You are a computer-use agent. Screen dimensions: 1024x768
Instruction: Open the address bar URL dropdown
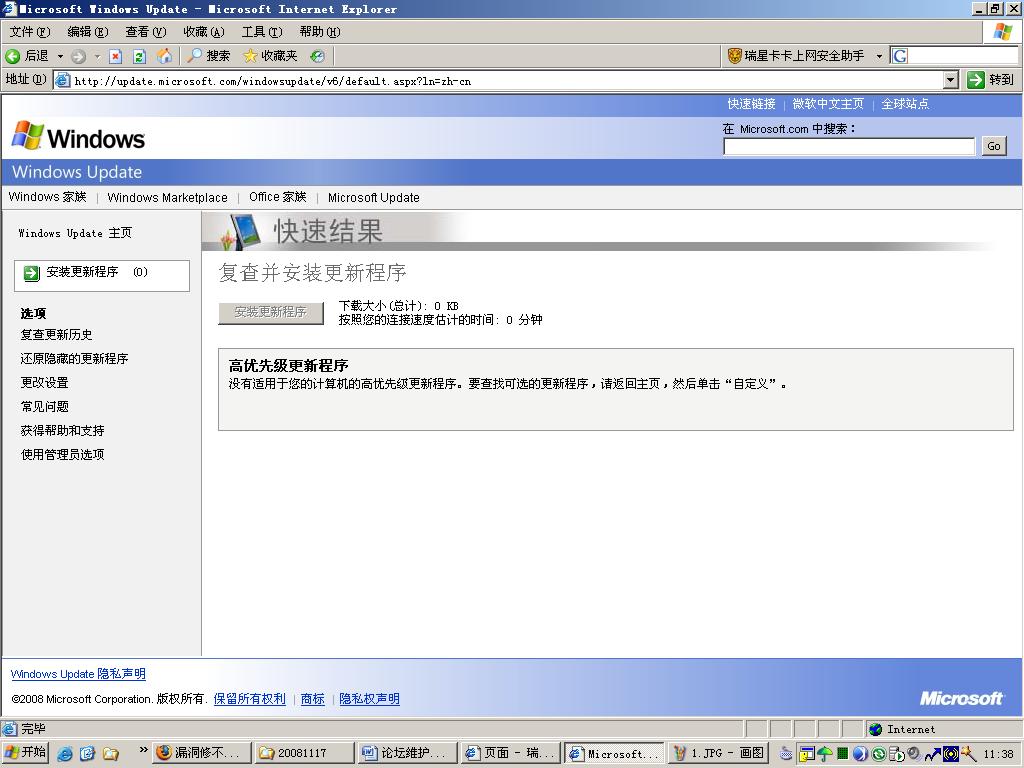951,80
